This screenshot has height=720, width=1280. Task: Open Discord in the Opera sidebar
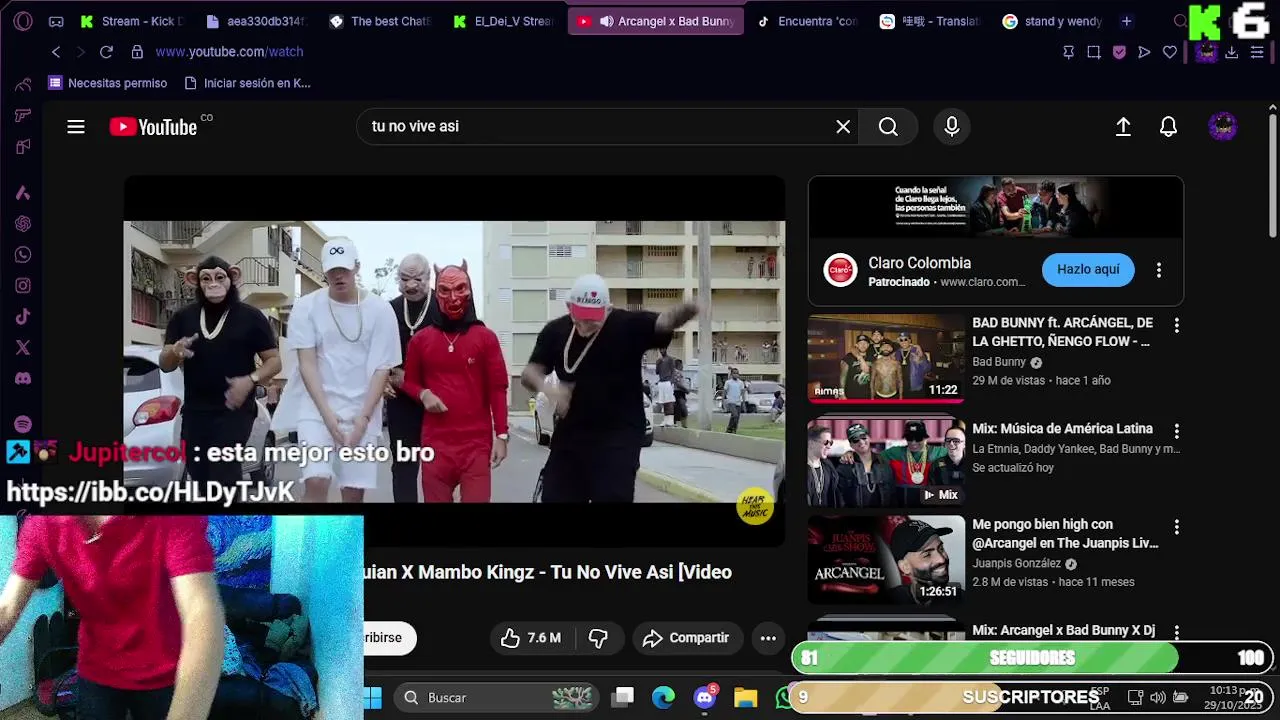(x=23, y=379)
